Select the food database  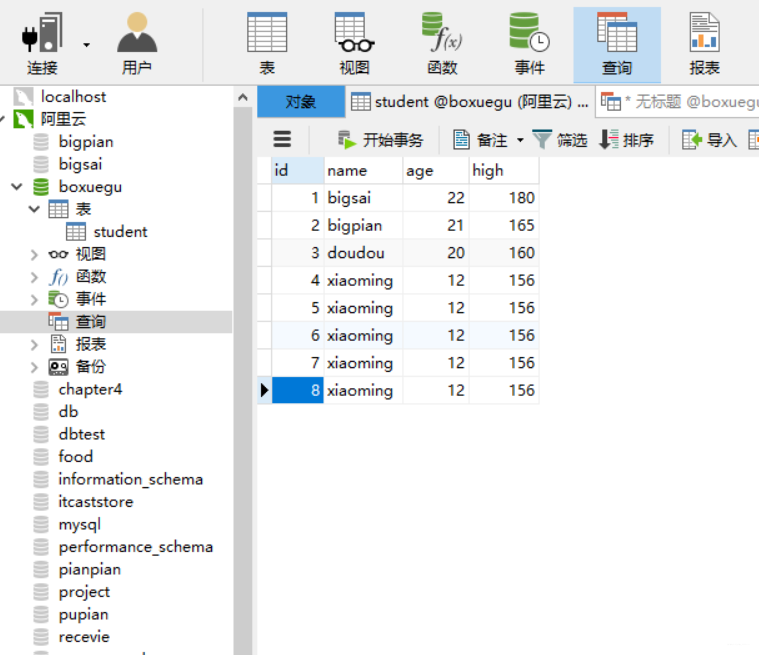(x=76, y=457)
